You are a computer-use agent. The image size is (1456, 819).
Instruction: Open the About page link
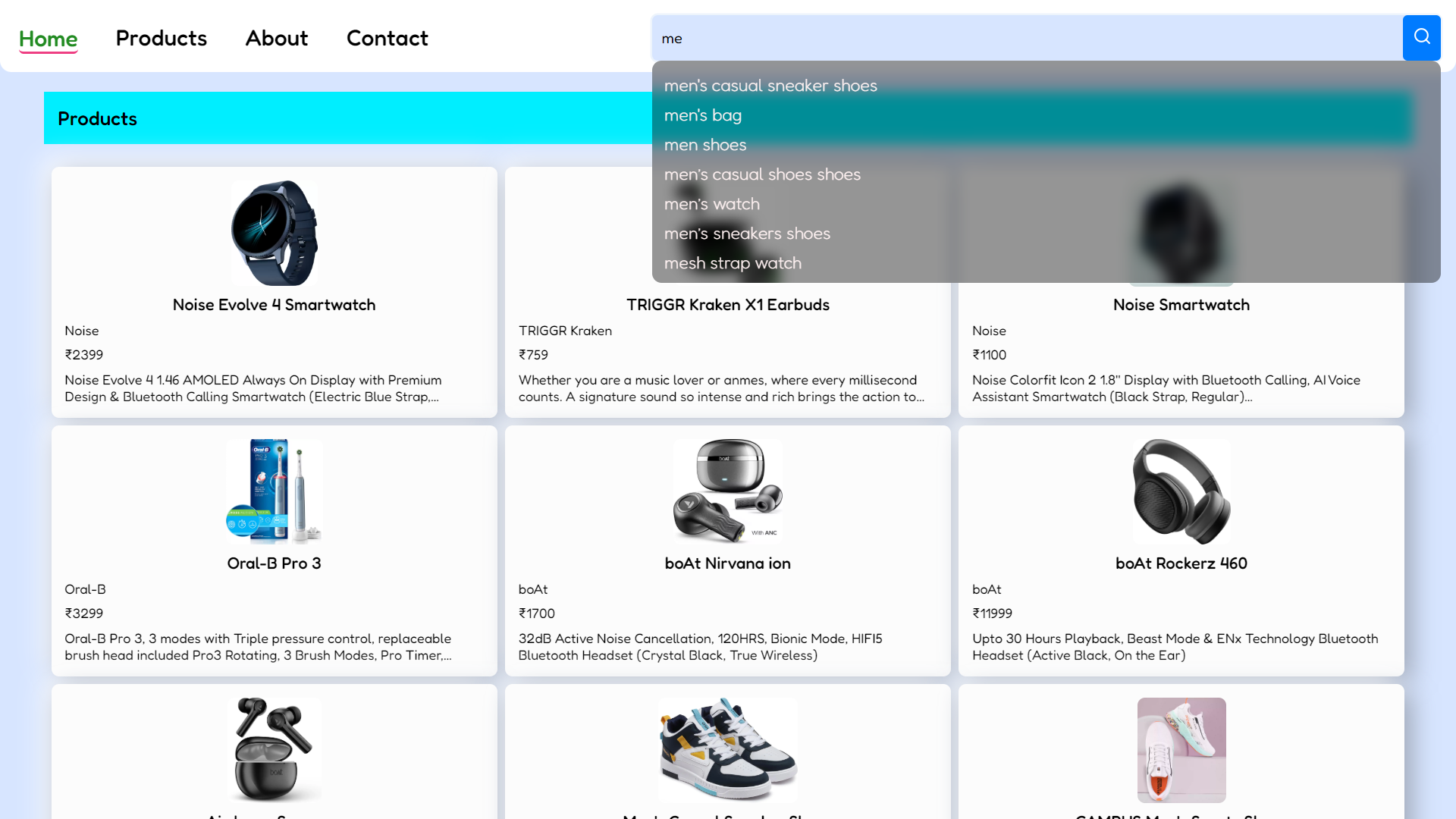(277, 38)
